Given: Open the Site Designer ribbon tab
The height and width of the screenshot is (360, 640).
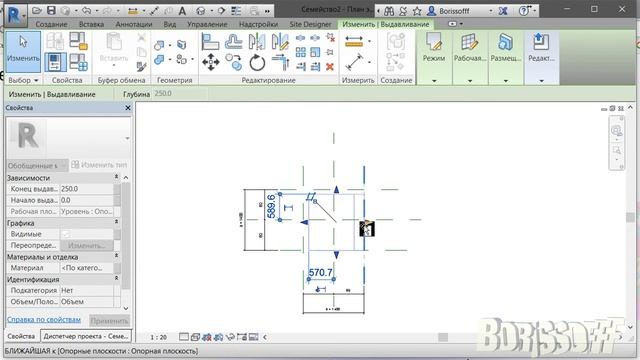Looking at the screenshot, I should click(x=310, y=24).
